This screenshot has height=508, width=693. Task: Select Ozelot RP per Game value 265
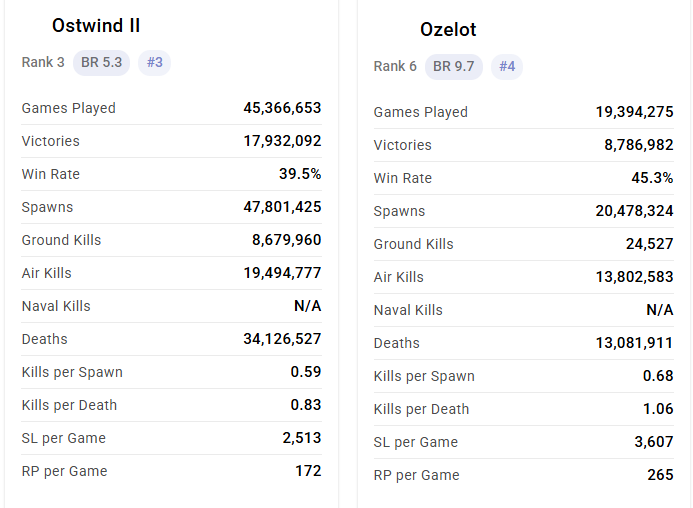click(x=660, y=475)
